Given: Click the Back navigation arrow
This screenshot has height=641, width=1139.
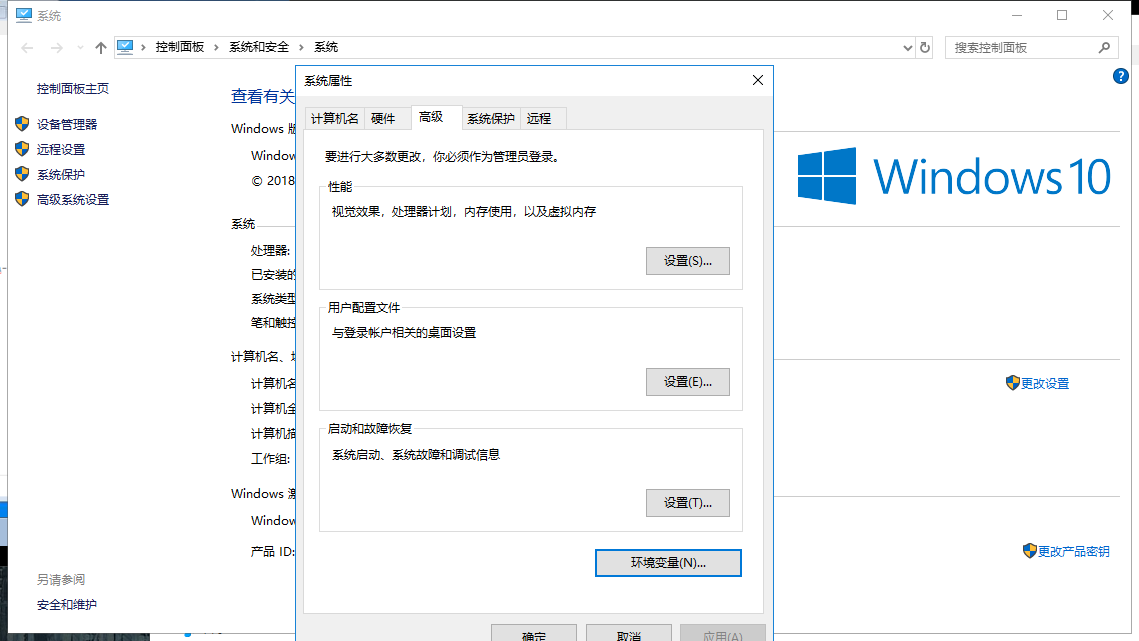Looking at the screenshot, I should tap(28, 47).
